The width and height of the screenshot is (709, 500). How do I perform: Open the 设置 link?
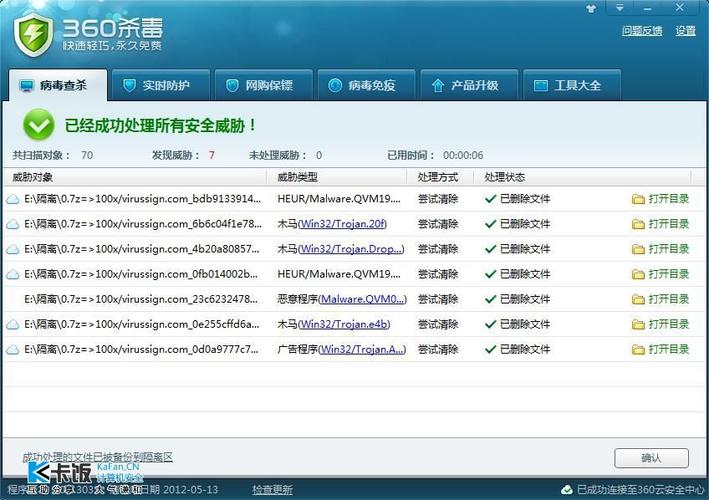(685, 31)
